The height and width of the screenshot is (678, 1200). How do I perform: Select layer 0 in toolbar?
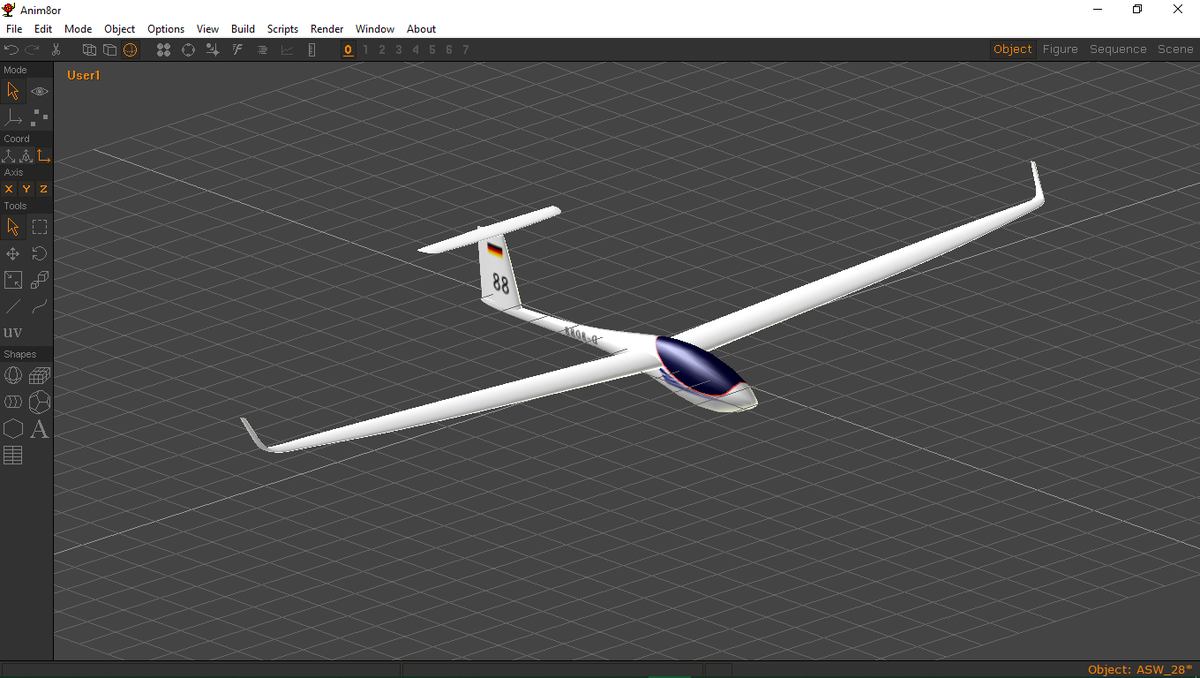348,50
